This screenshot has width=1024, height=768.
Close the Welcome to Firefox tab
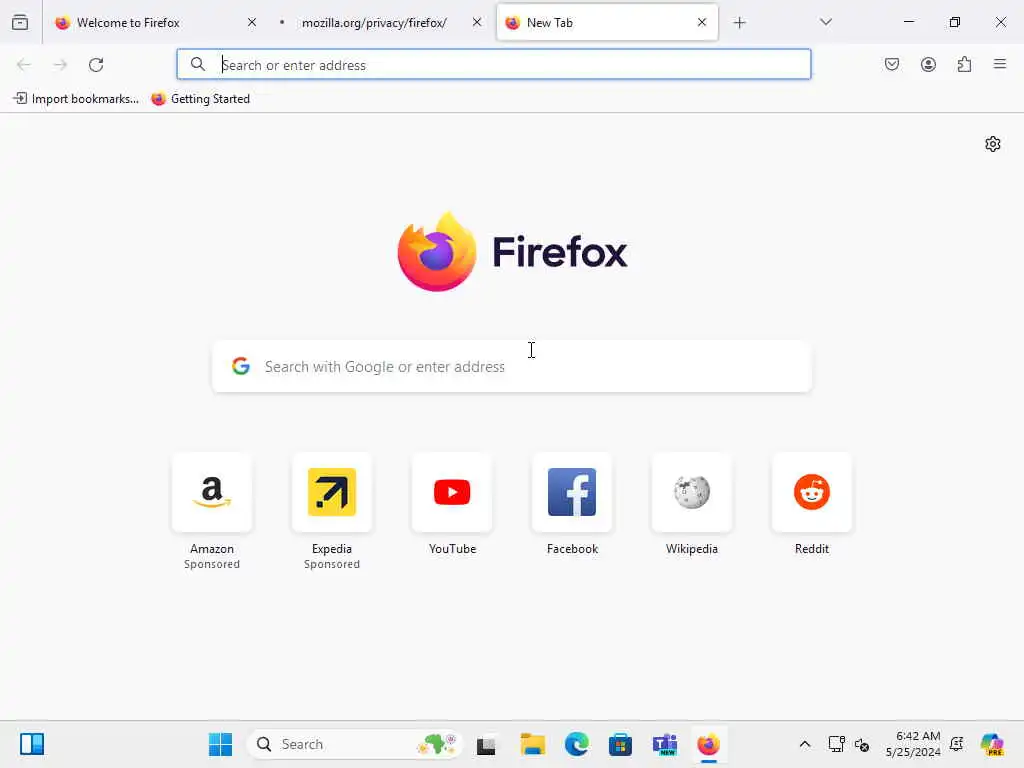pos(252,22)
